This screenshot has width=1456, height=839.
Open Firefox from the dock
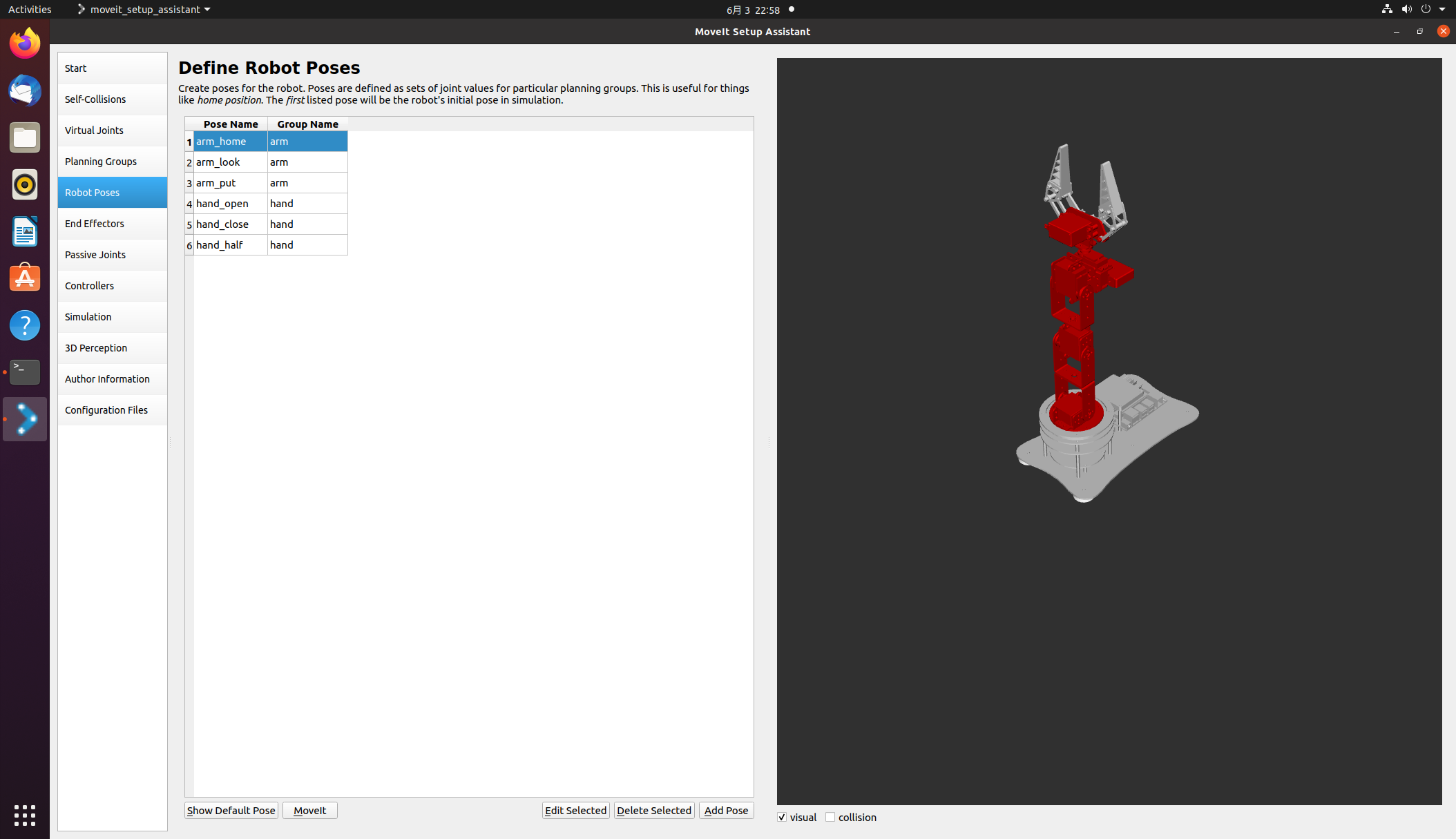click(x=25, y=44)
